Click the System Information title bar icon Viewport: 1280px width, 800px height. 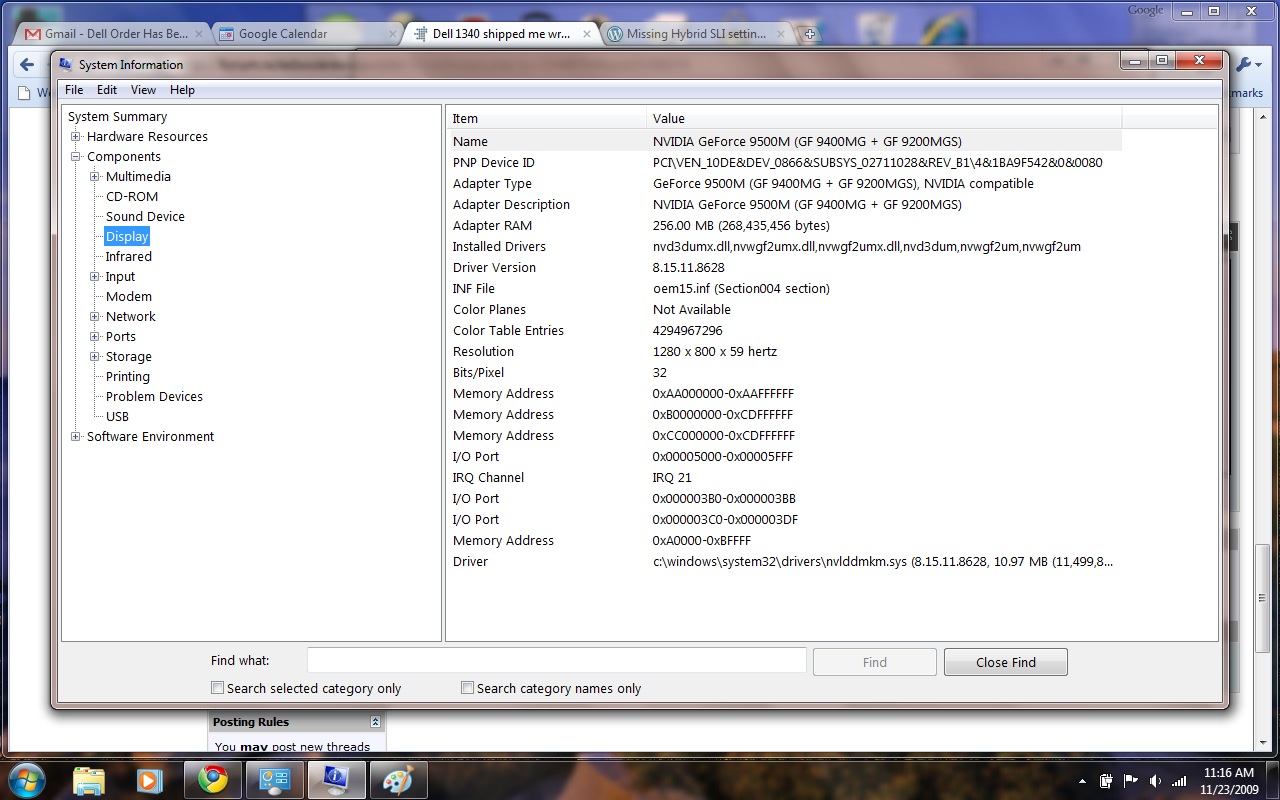click(x=66, y=64)
